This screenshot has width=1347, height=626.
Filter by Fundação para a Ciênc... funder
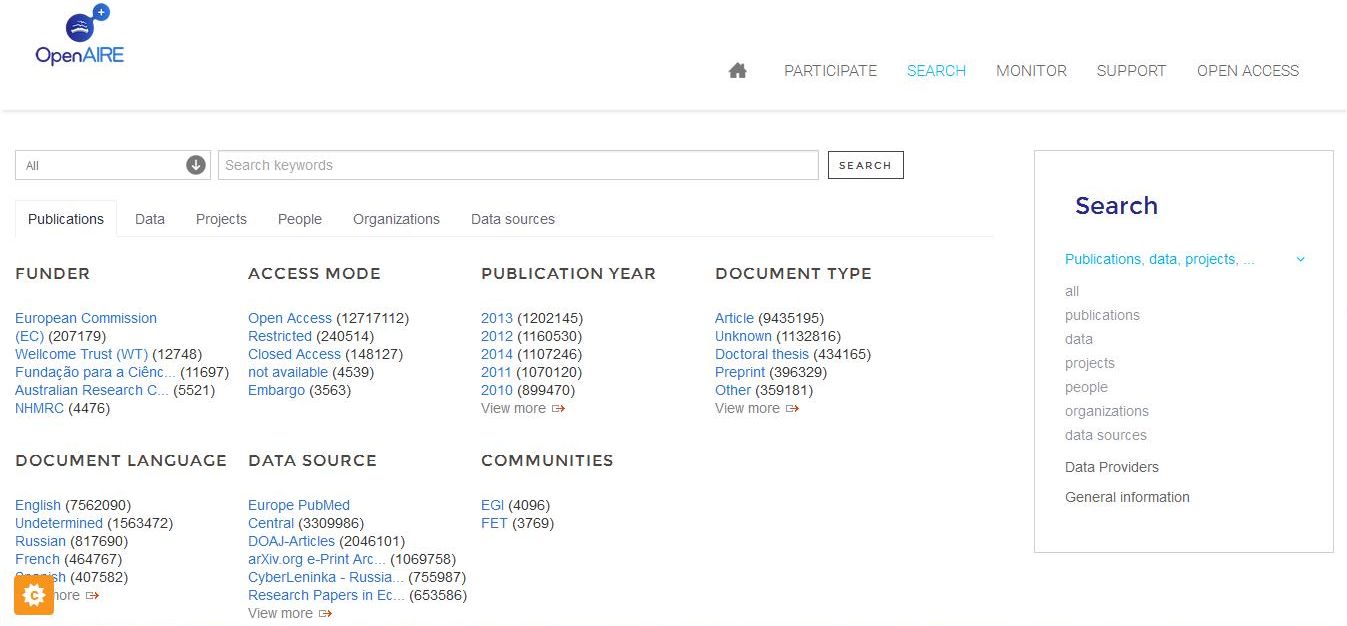[95, 372]
